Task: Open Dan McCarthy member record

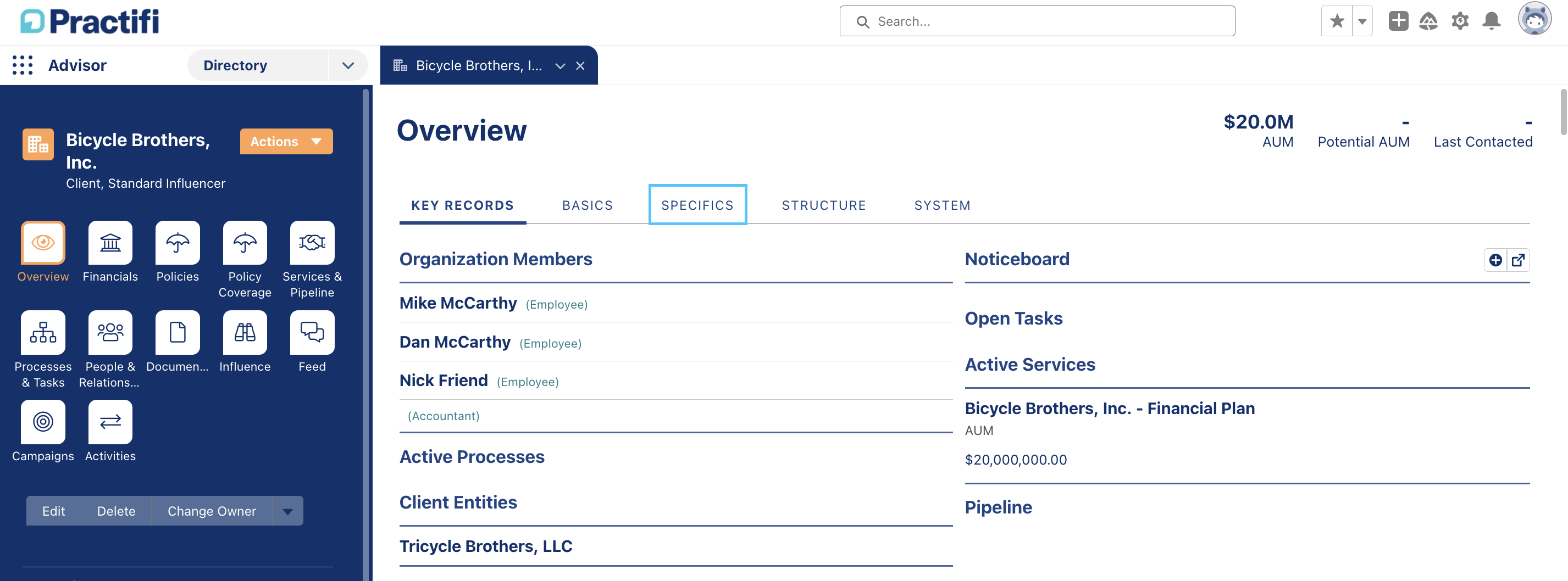Action: click(x=455, y=342)
